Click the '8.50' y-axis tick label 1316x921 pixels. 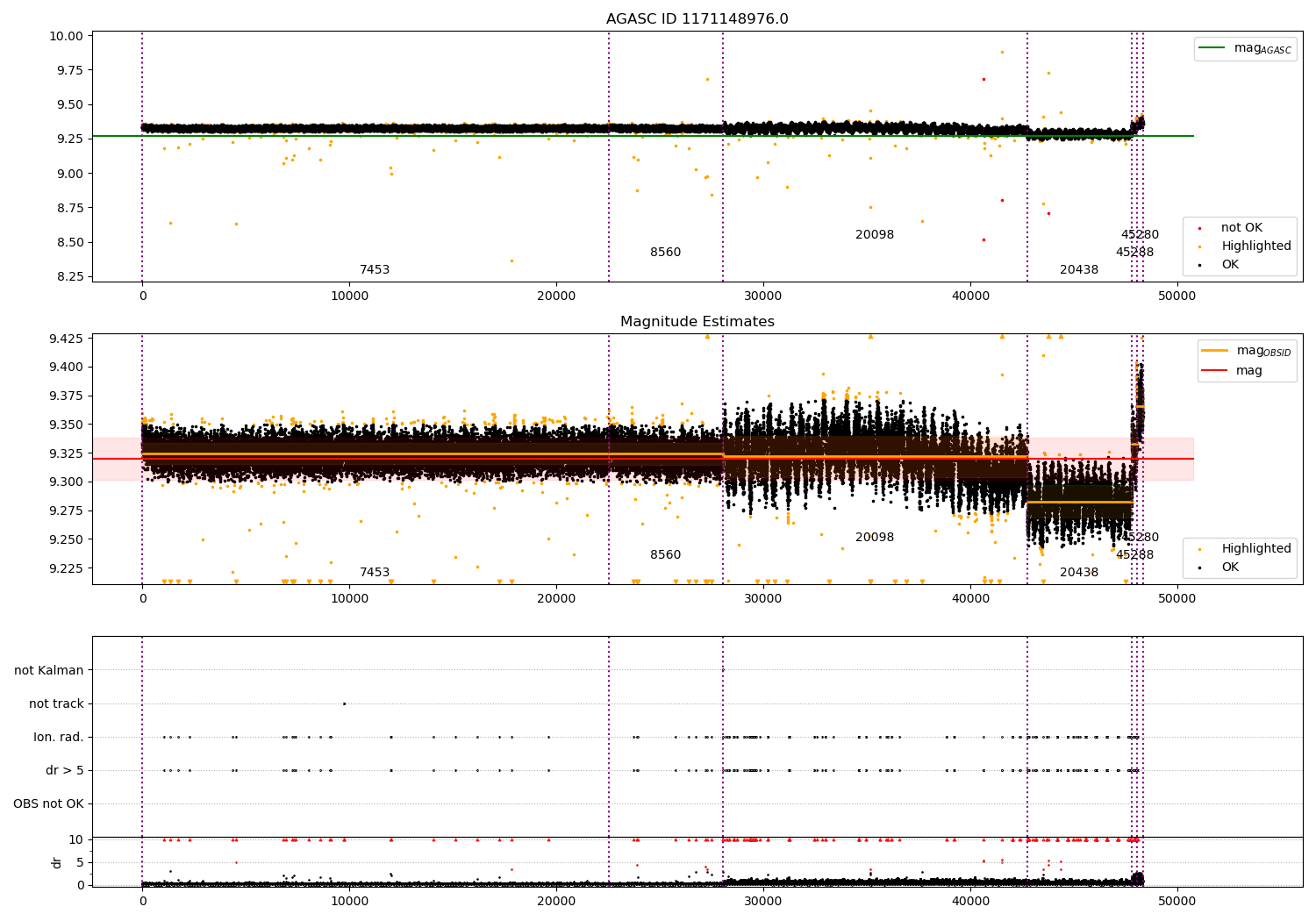(73, 242)
